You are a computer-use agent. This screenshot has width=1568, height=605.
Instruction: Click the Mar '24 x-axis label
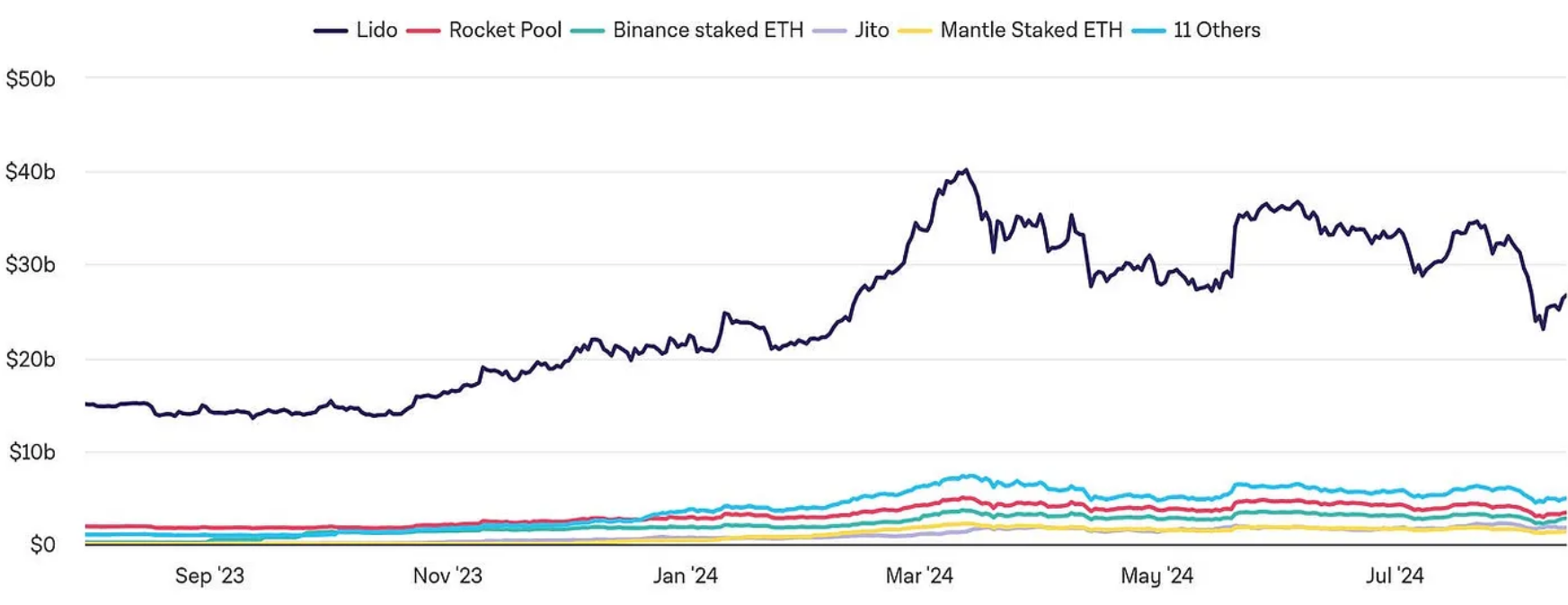919,575
